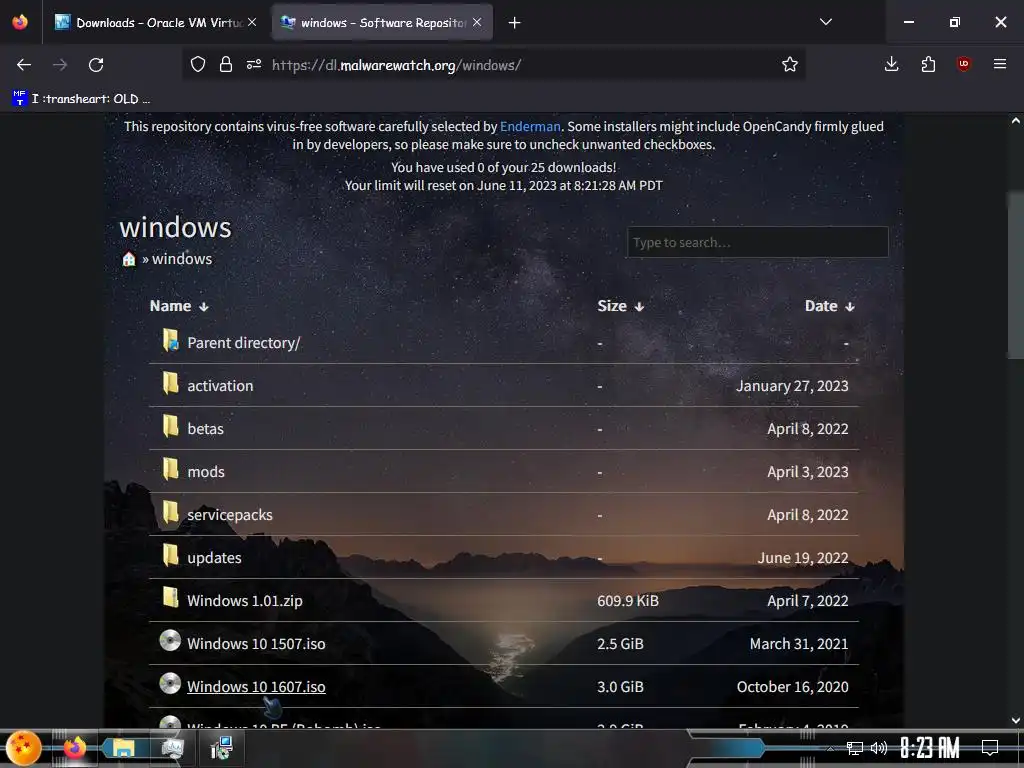Open the transheart OLD bookmark
The image size is (1024, 768).
81,99
